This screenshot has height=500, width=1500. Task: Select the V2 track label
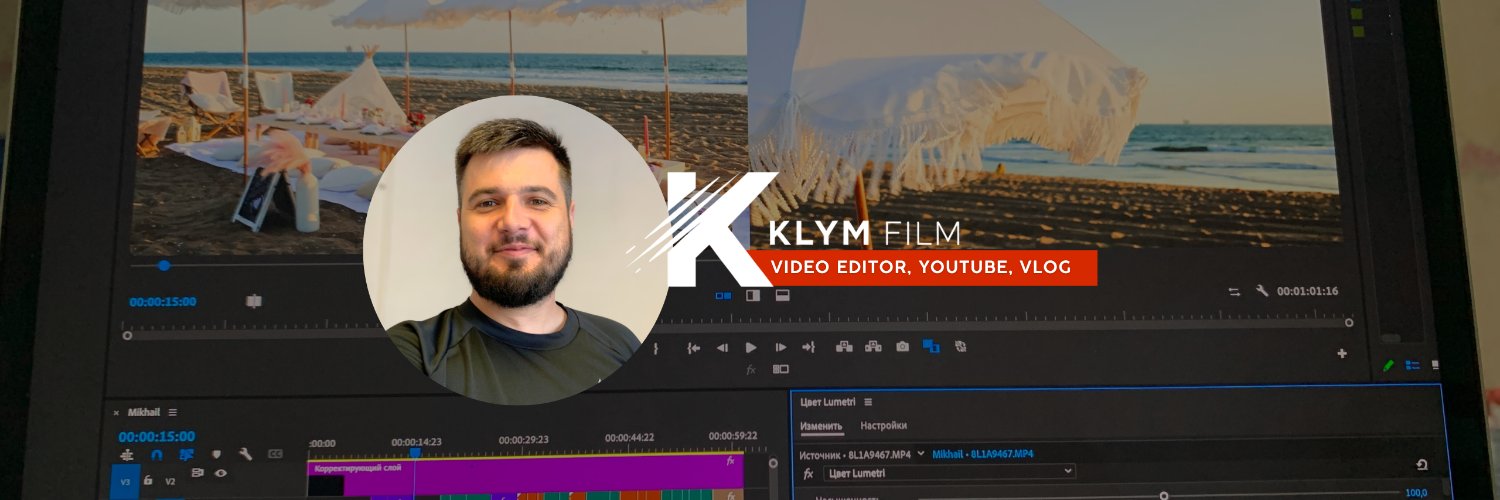170,482
